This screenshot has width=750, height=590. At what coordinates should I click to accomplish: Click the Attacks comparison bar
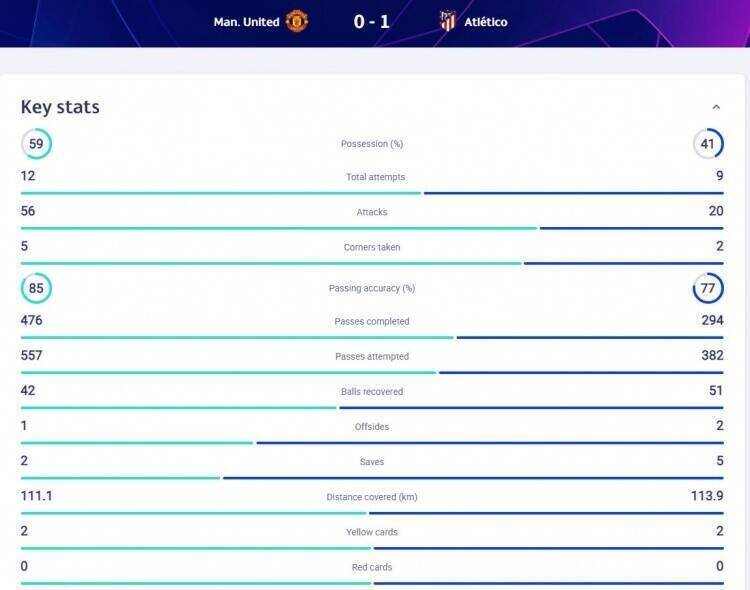tap(372, 228)
